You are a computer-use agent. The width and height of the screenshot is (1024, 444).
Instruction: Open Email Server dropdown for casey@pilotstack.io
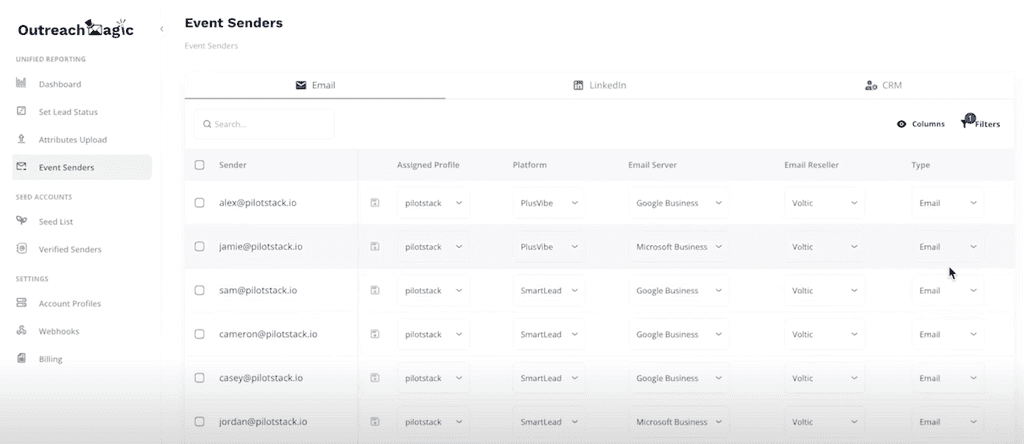tap(679, 378)
